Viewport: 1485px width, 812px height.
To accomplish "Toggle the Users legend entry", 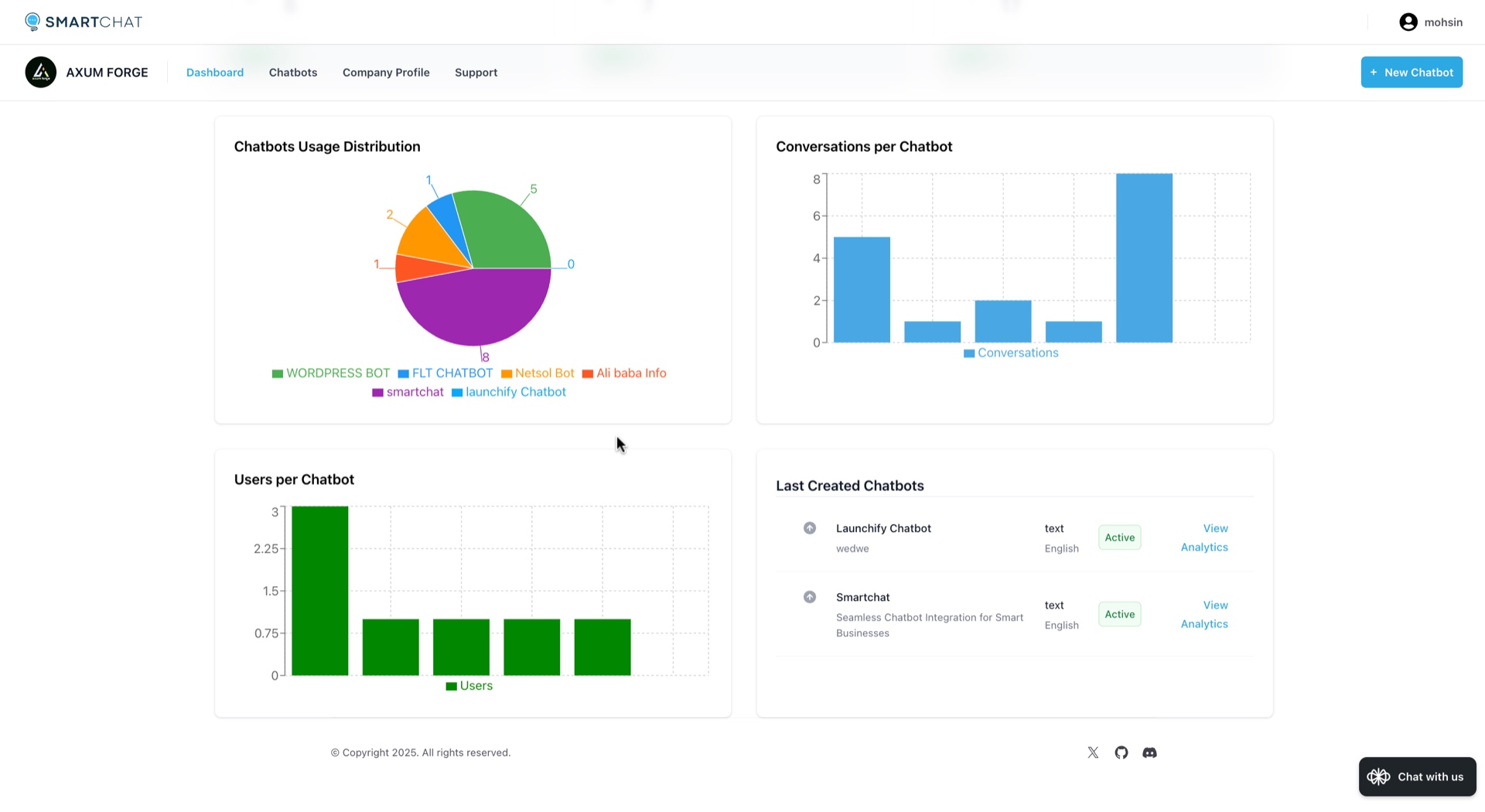I will click(x=469, y=686).
